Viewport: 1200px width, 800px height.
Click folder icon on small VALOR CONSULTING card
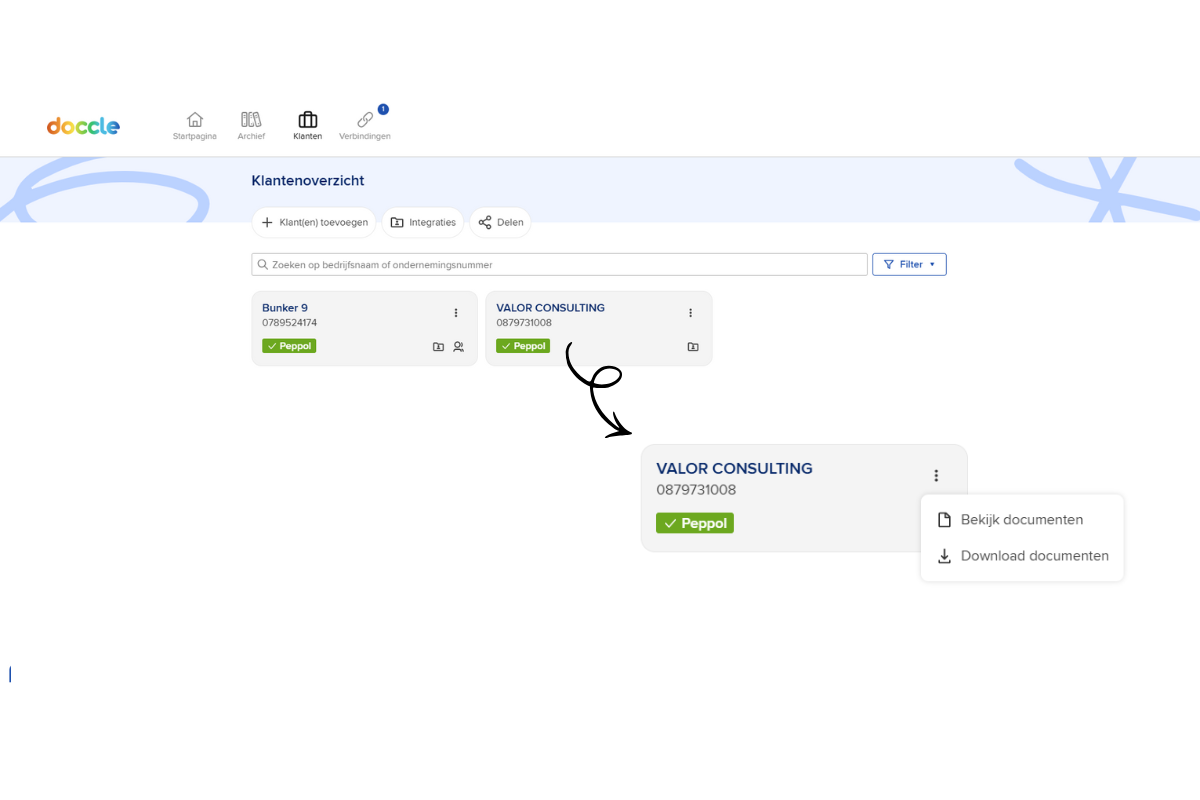pos(693,347)
